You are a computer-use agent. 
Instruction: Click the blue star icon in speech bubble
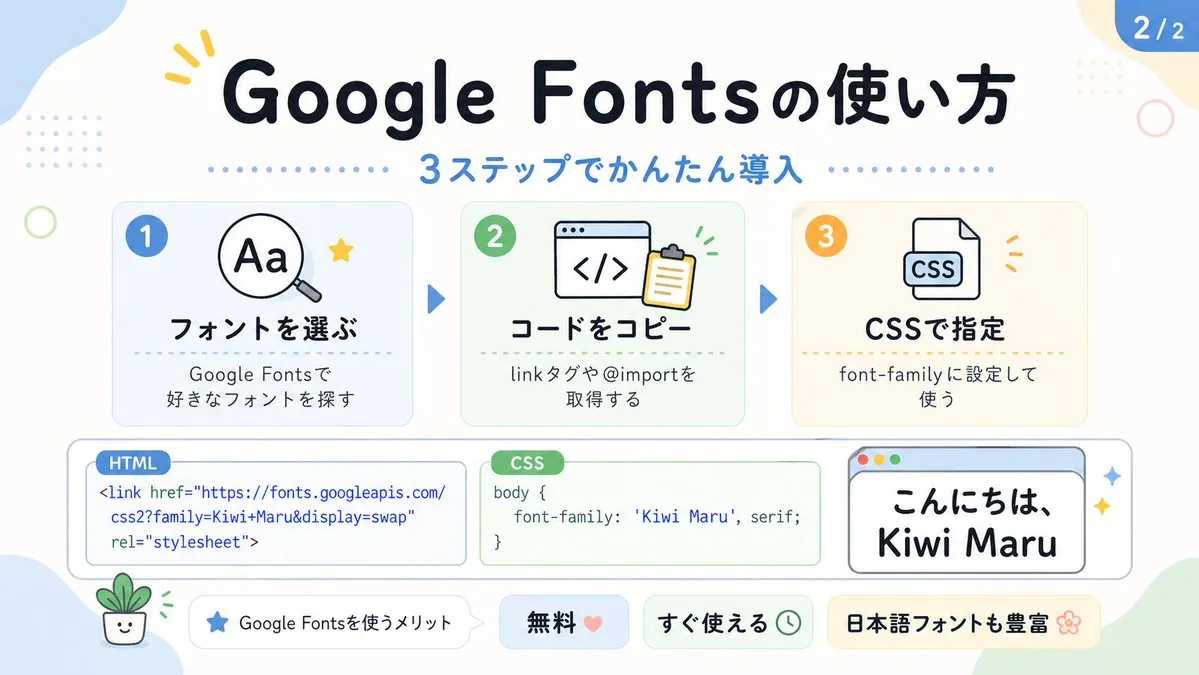(217, 622)
